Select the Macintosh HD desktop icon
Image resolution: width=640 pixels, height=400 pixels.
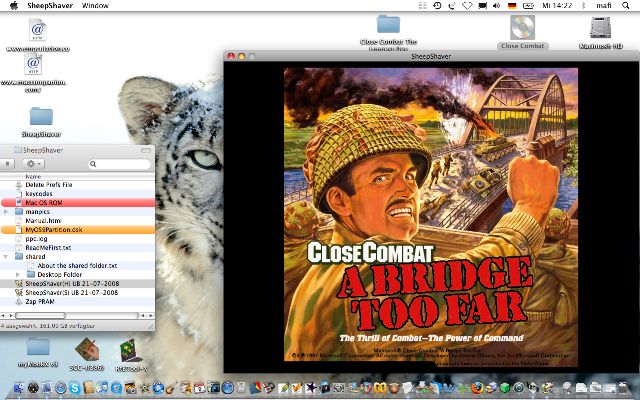point(600,28)
